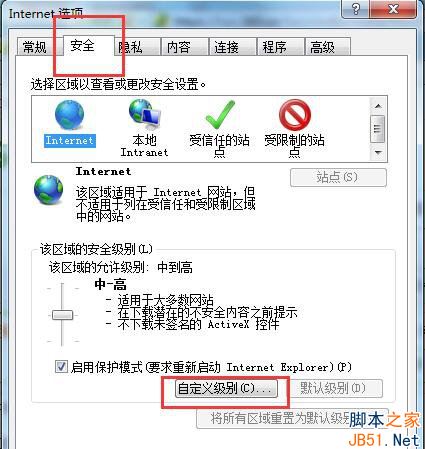This screenshot has height=449, width=425.
Task: Click the 站点(S) button
Action: pyautogui.click(x=338, y=177)
